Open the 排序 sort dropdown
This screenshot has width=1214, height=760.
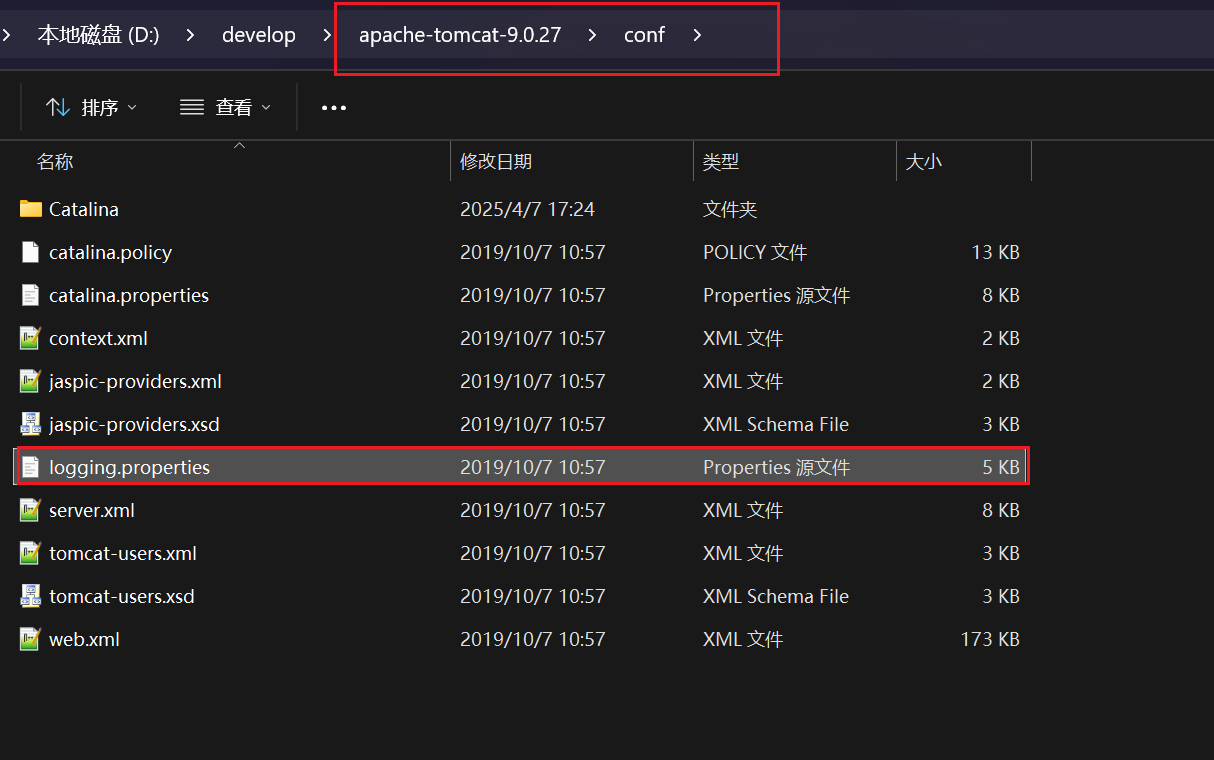click(x=92, y=107)
